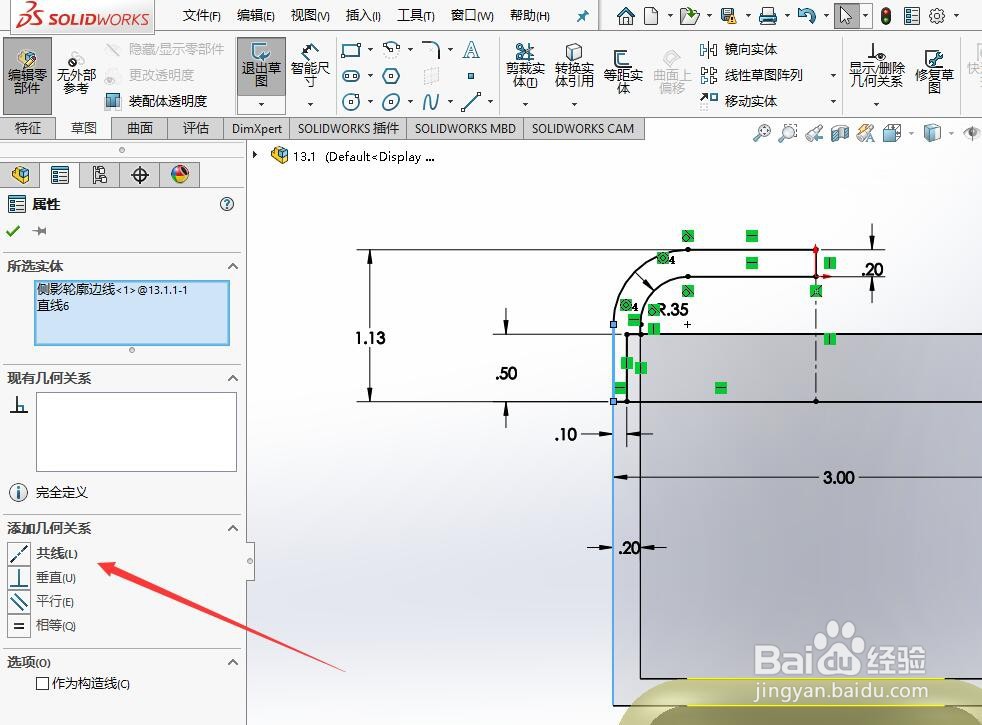The width and height of the screenshot is (982, 725).
Task: Add the 平行(E) parallel relation
Action: tap(41, 602)
